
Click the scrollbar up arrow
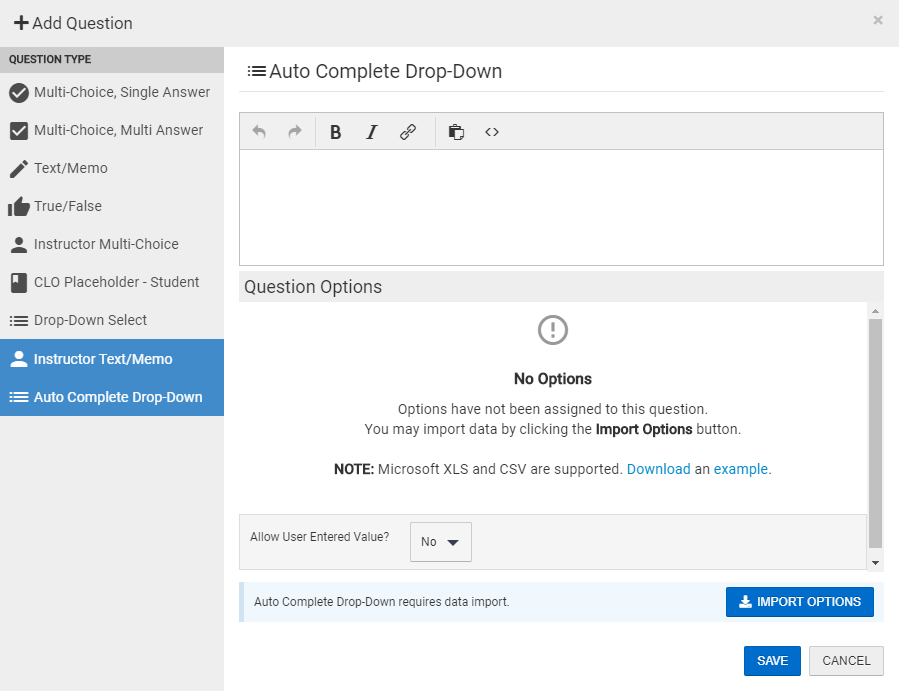875,311
